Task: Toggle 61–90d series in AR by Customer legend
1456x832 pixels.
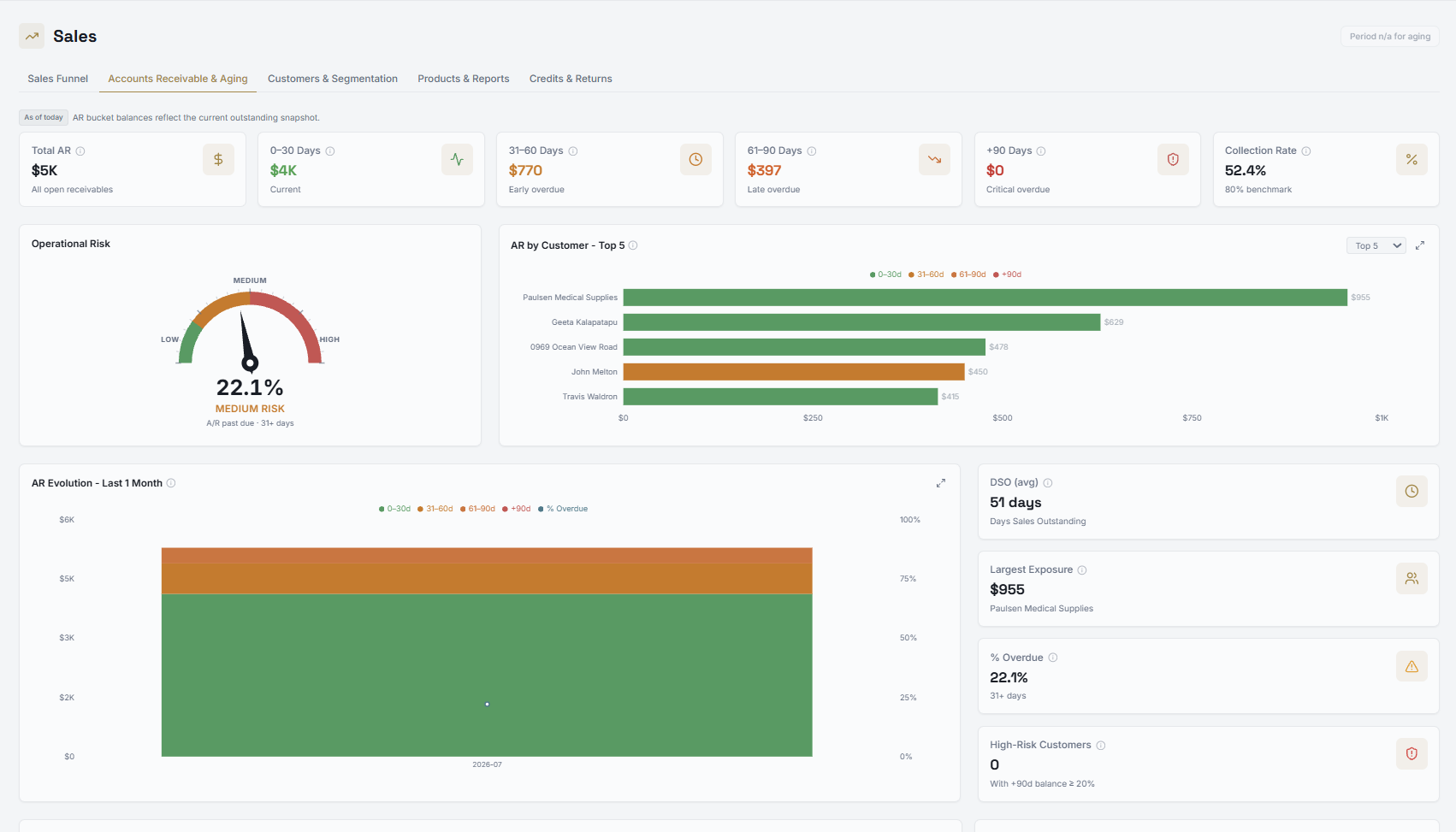Action: click(x=968, y=274)
